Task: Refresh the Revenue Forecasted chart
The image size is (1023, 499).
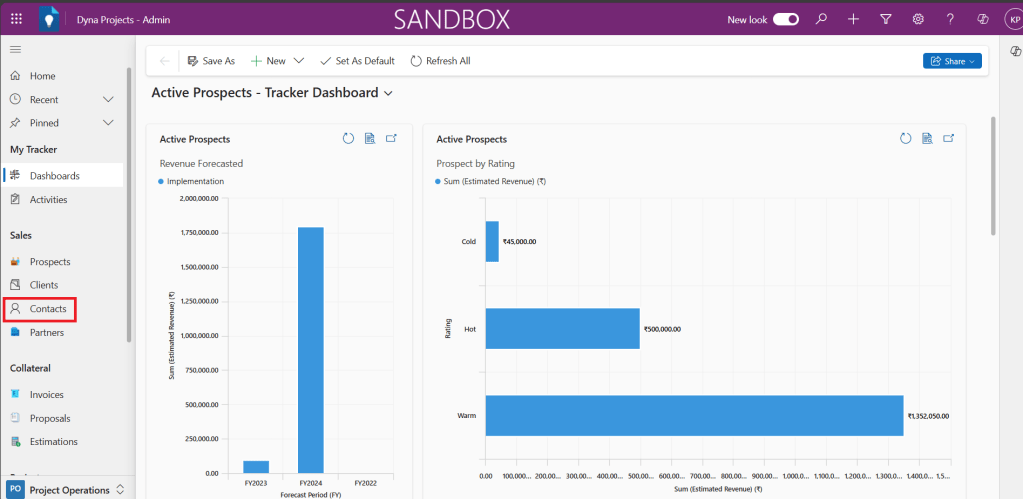Action: [x=349, y=139]
